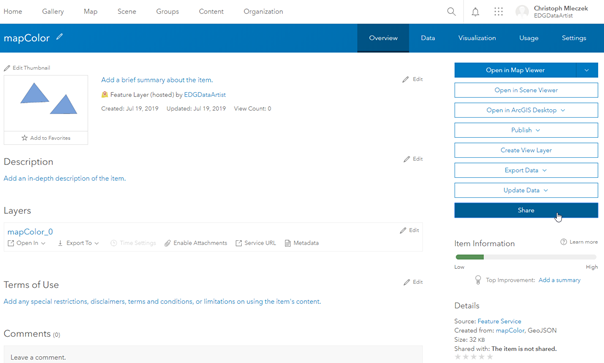Click Add an in-depth description link

click(65, 178)
